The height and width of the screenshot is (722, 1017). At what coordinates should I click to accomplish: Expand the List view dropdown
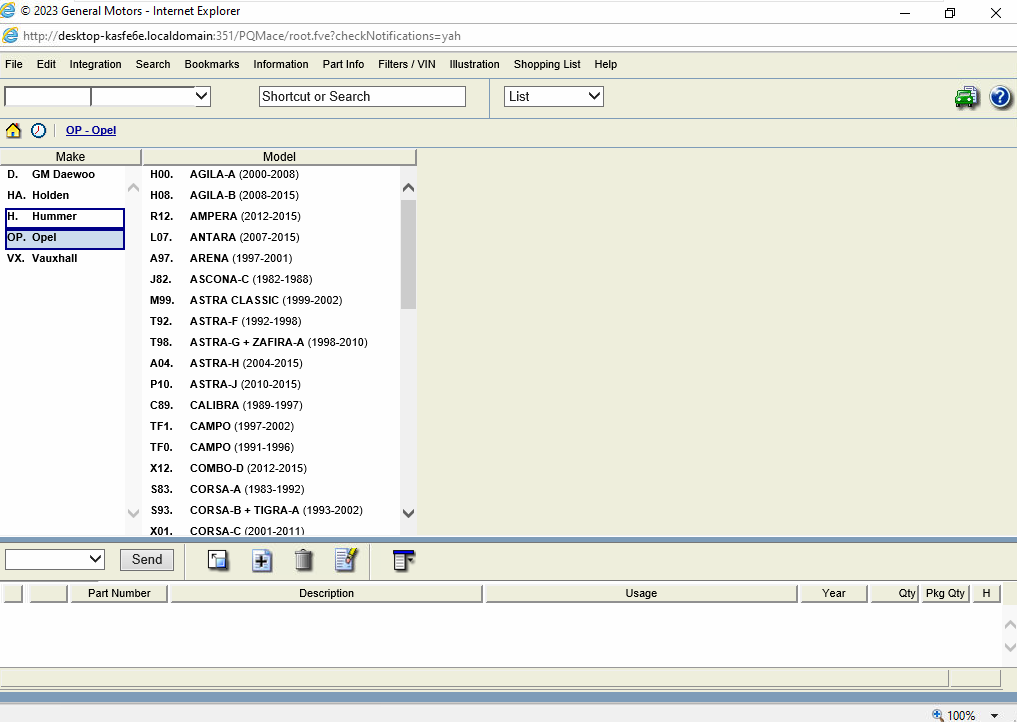554,97
